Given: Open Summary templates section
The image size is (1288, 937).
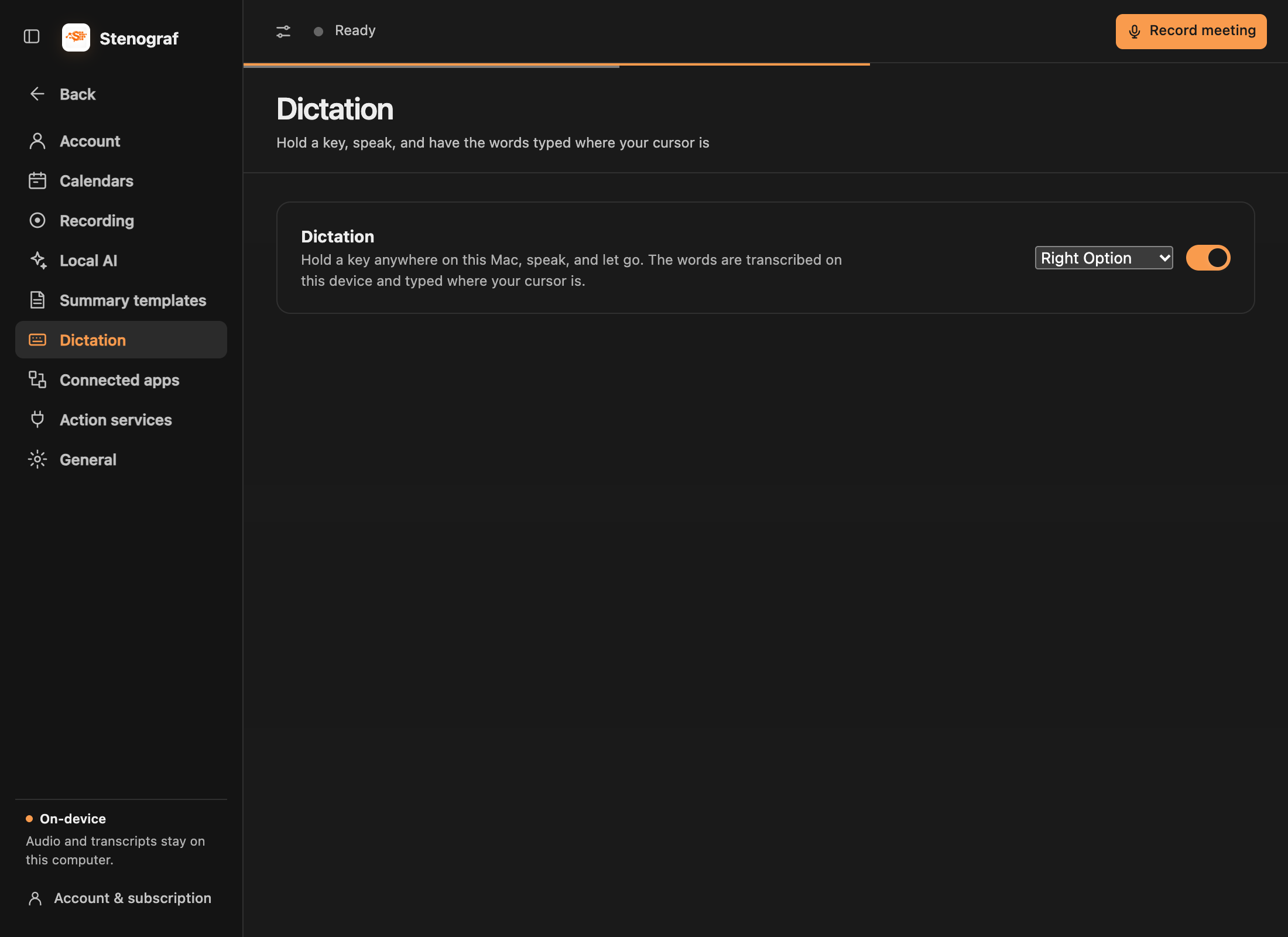Looking at the screenshot, I should [x=121, y=300].
